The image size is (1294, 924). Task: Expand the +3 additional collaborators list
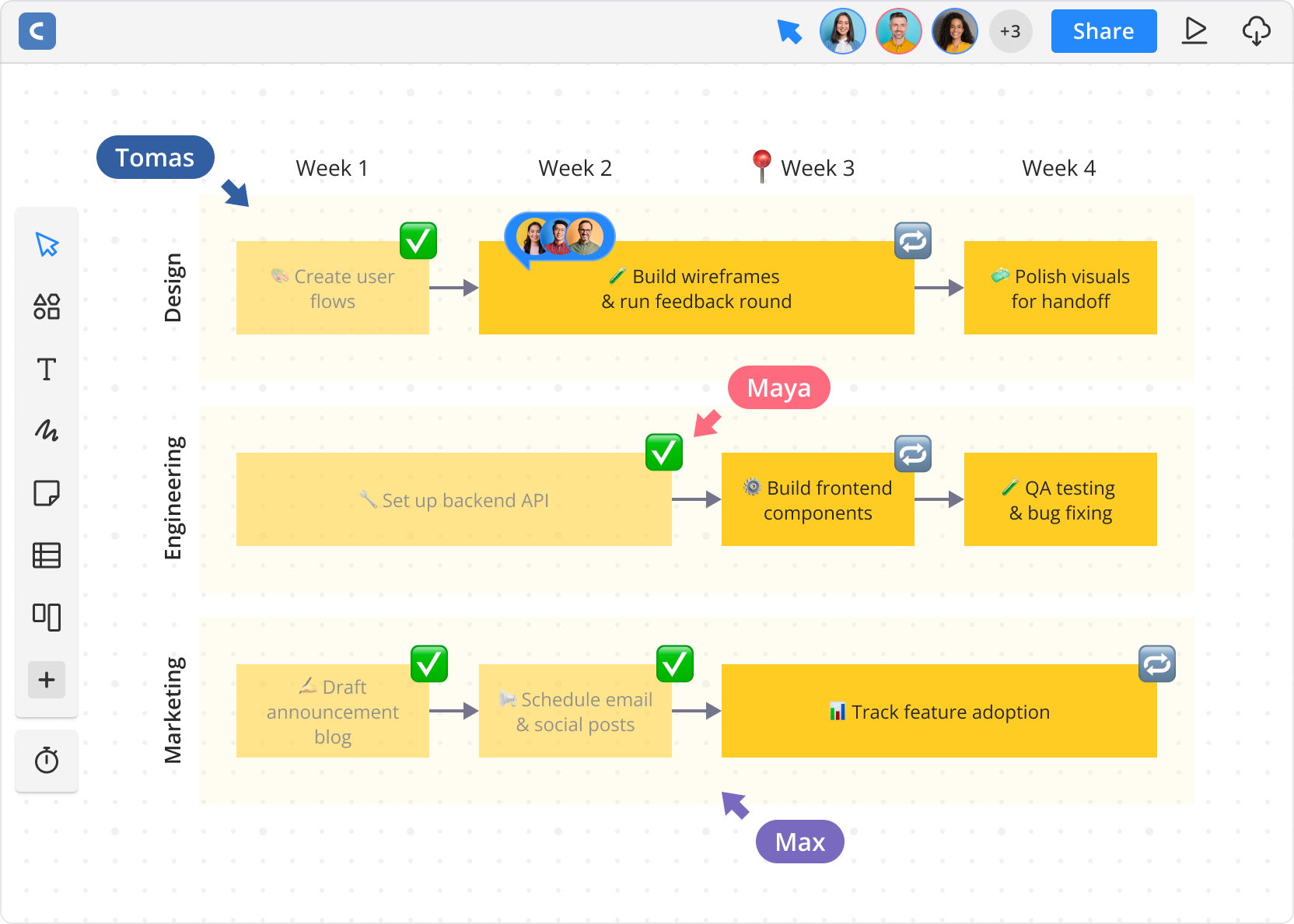pyautogui.click(x=1010, y=31)
